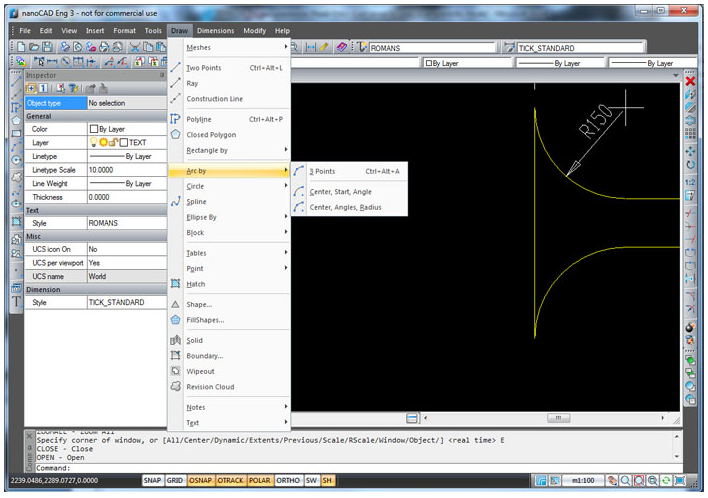Choose Construction Line from Draw menu

click(229, 98)
